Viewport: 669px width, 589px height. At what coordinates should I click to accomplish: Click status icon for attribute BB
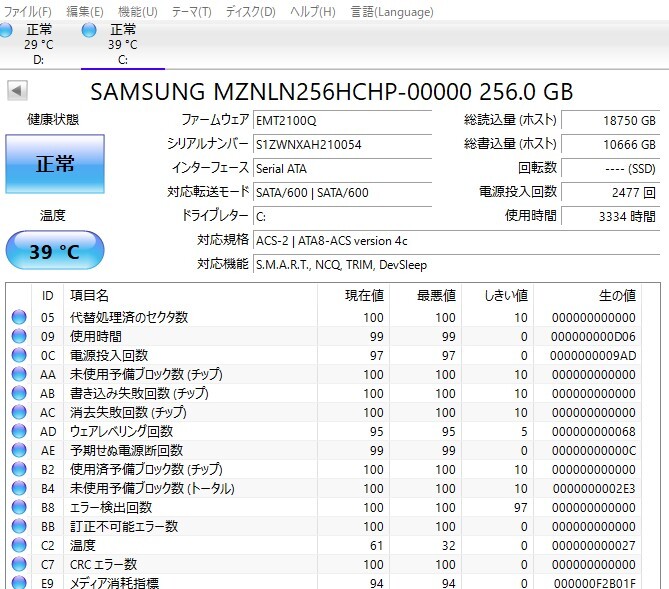[x=19, y=526]
